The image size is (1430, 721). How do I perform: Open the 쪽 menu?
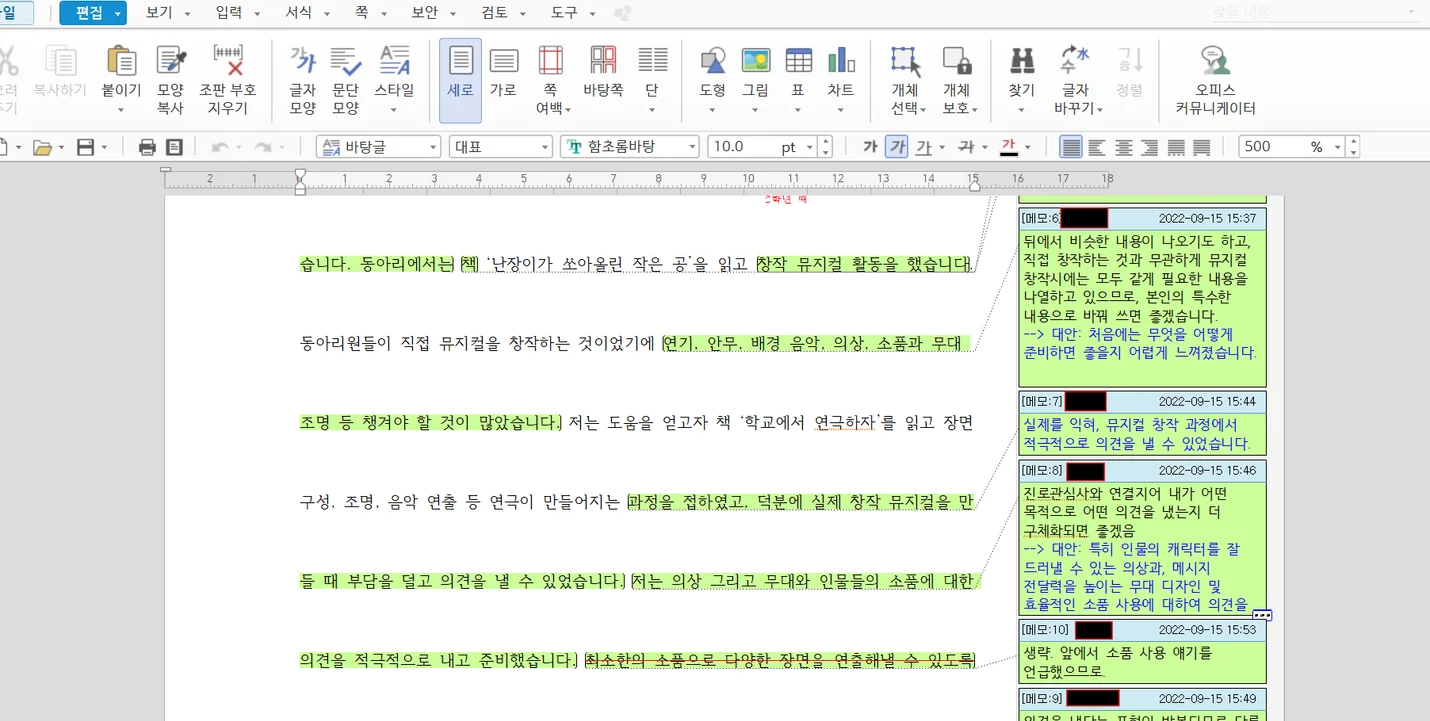[361, 13]
